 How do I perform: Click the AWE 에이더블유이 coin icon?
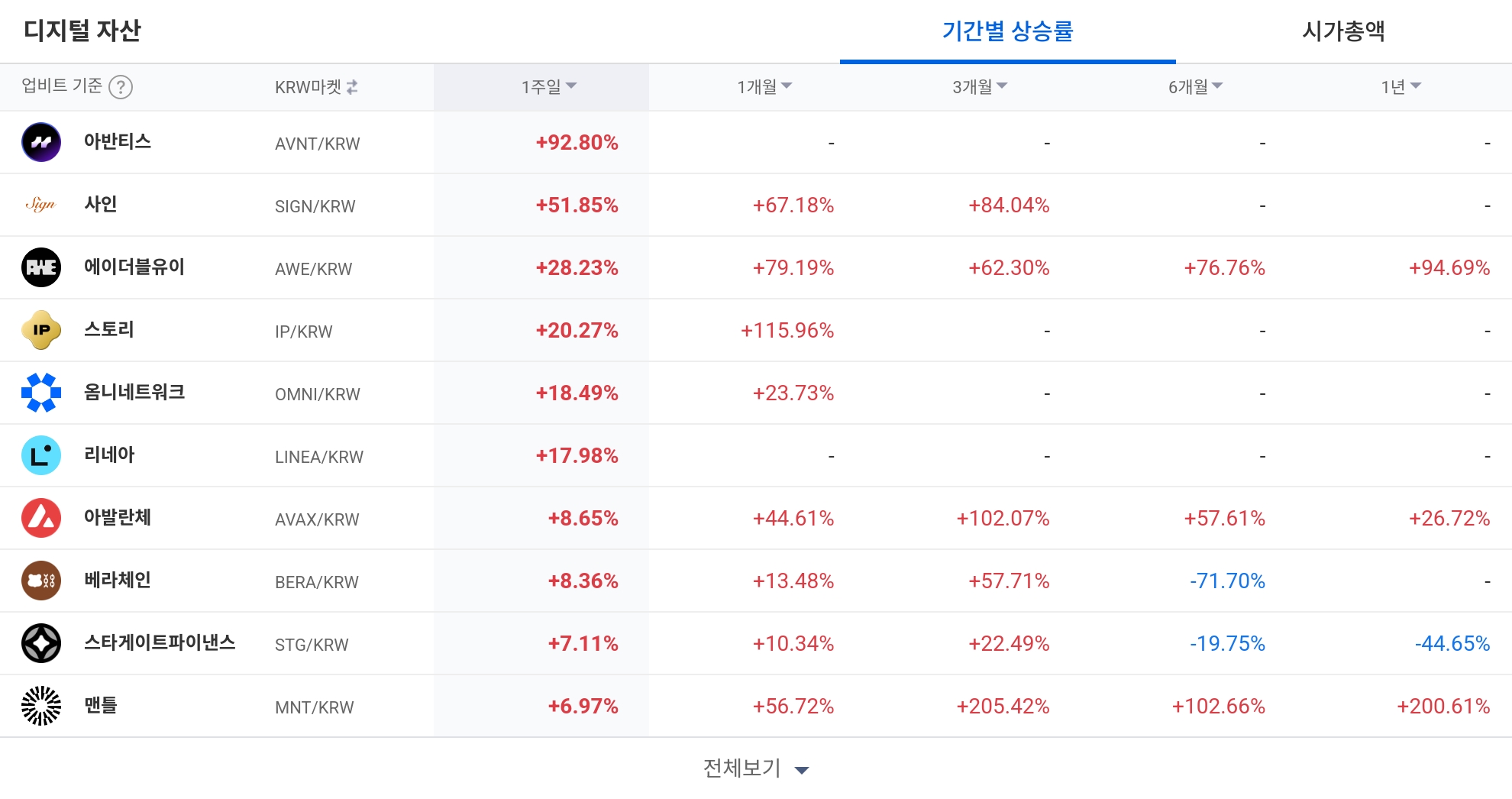pos(41,267)
